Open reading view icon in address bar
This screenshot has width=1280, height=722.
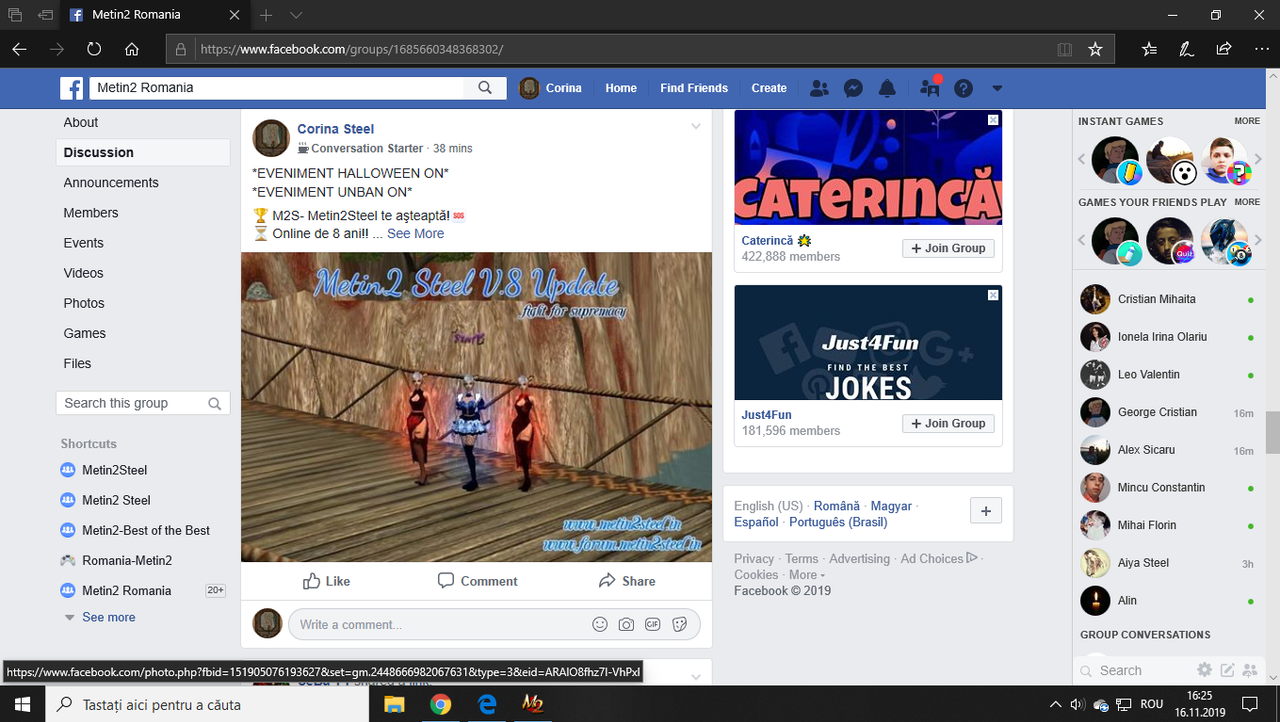(x=1065, y=49)
